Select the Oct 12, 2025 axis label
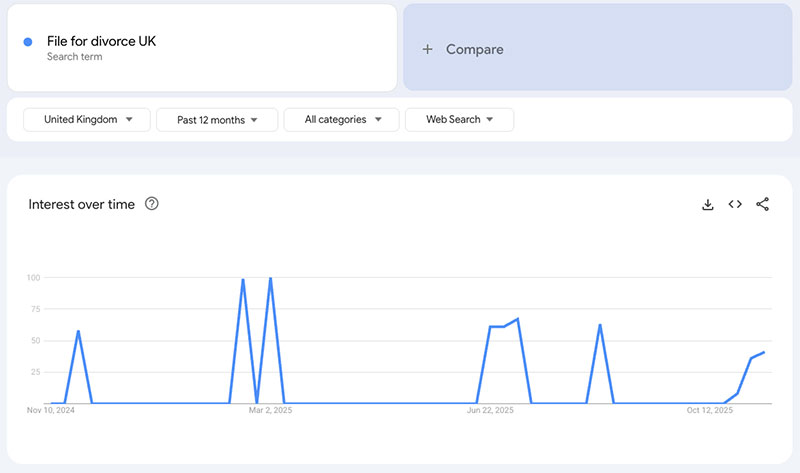The image size is (800, 473). coord(709,410)
